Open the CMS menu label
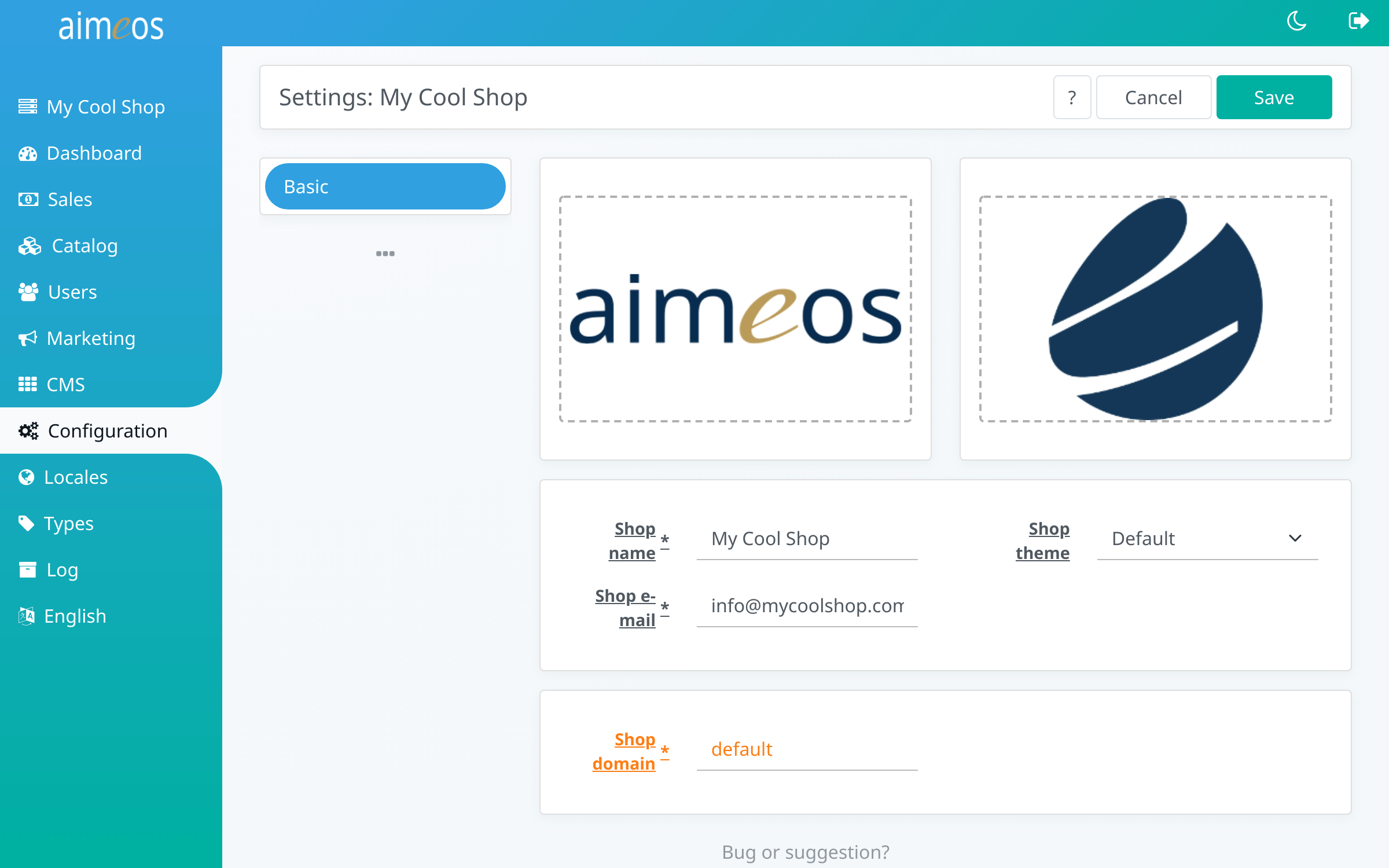 point(66,385)
